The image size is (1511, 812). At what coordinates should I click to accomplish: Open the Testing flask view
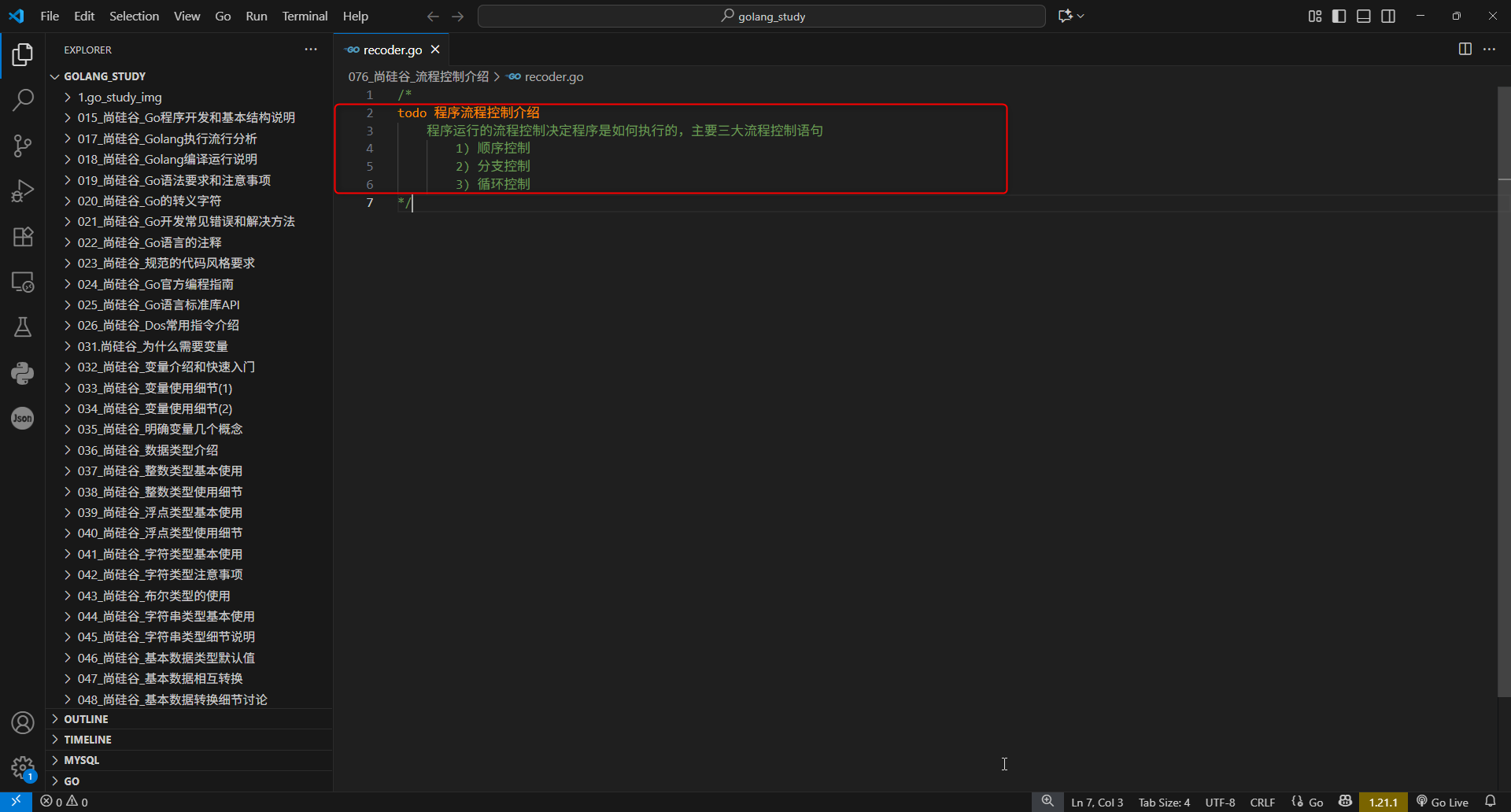(23, 327)
